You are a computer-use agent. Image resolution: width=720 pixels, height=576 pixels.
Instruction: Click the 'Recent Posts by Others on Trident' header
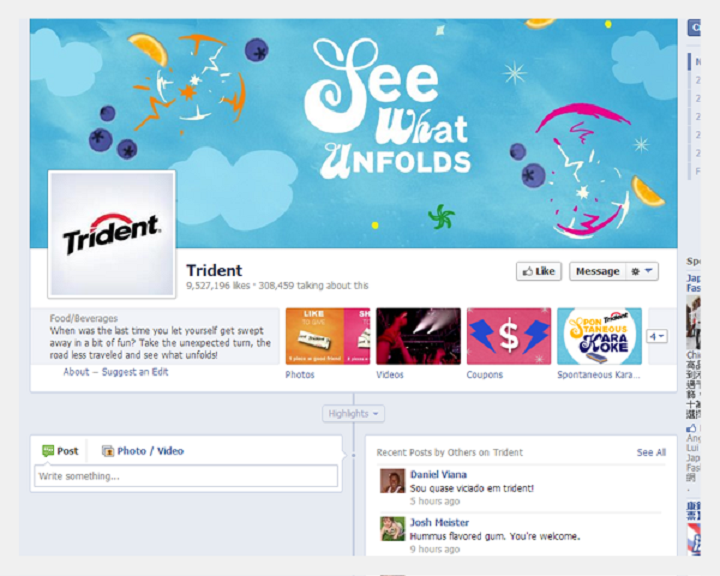click(x=450, y=452)
